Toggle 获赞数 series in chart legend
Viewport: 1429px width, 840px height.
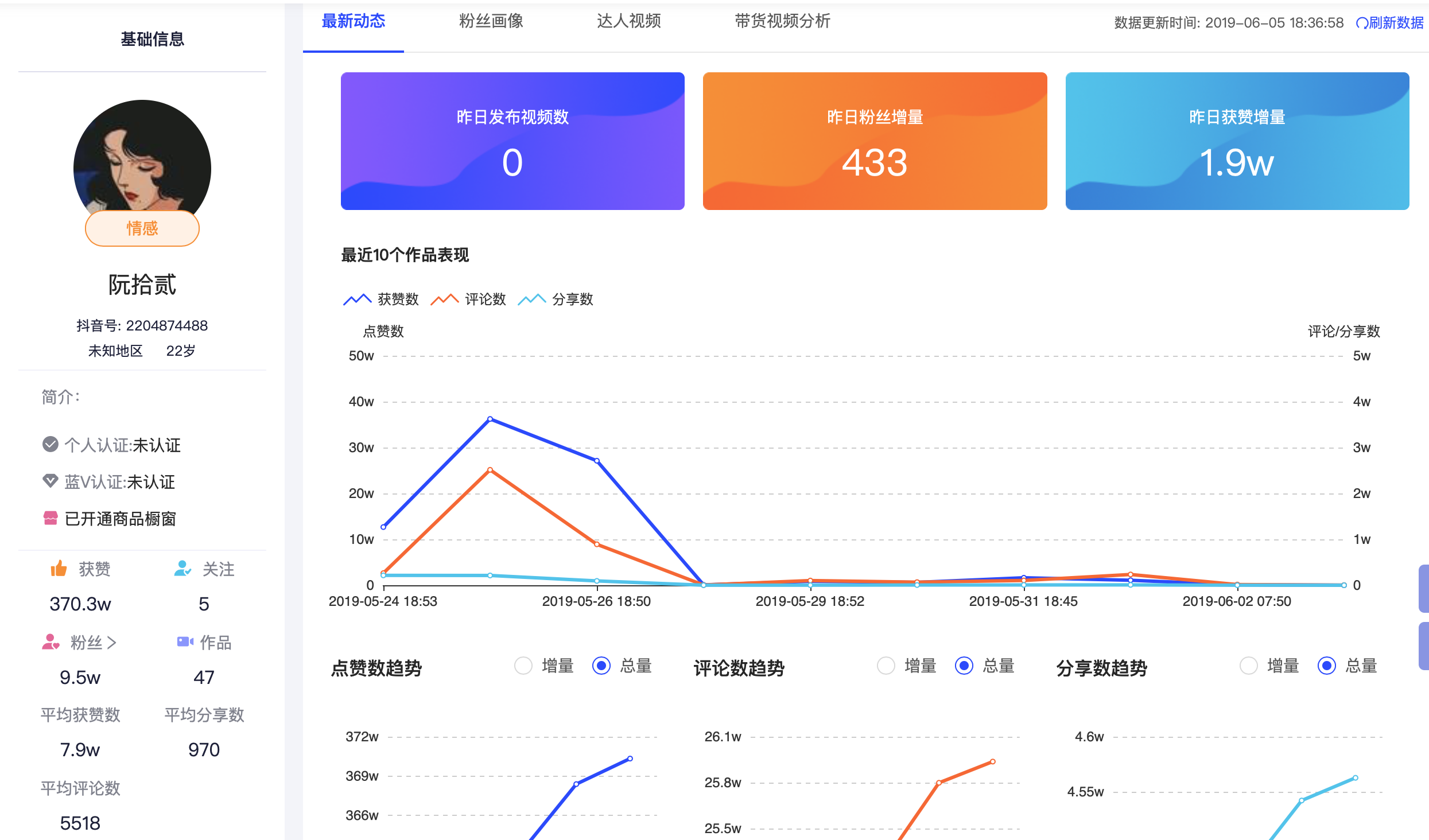tap(381, 299)
